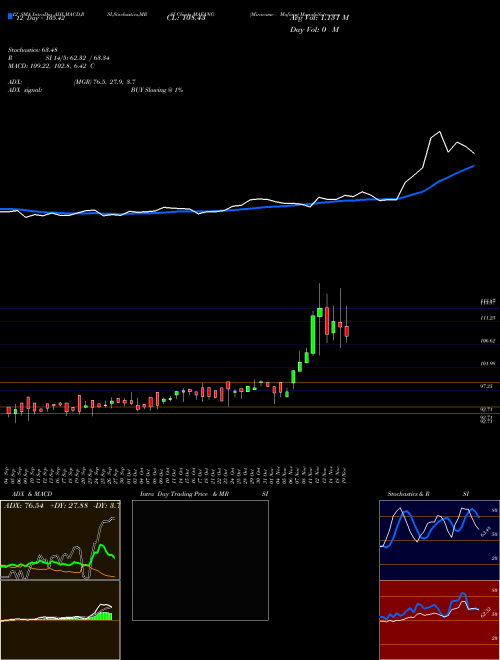The image size is (500, 660).
Task: Click the 'Day Vol: 0 M' readout
Action: (314, 29)
